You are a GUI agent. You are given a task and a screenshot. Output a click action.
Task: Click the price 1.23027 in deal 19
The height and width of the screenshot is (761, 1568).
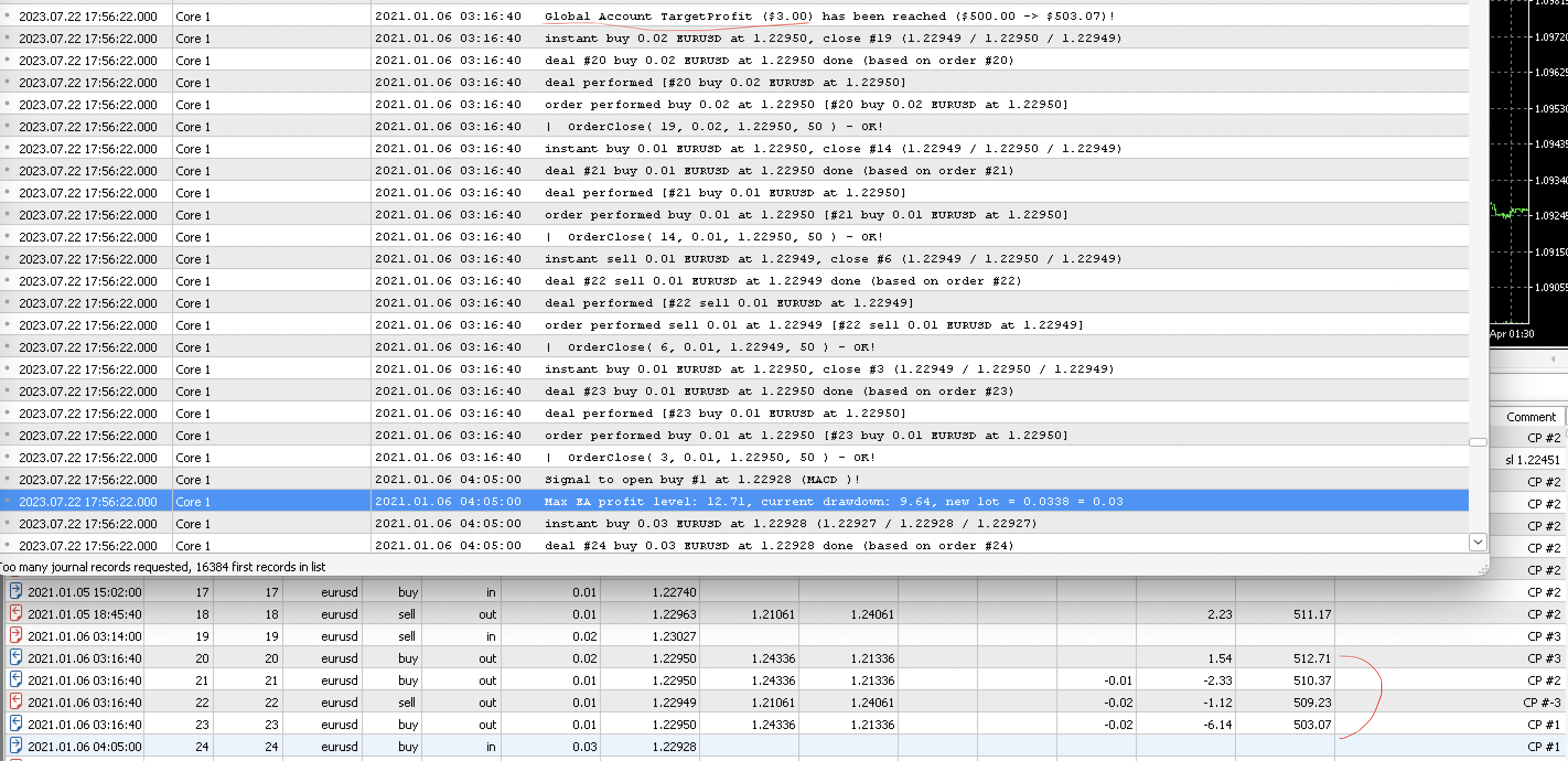674,636
